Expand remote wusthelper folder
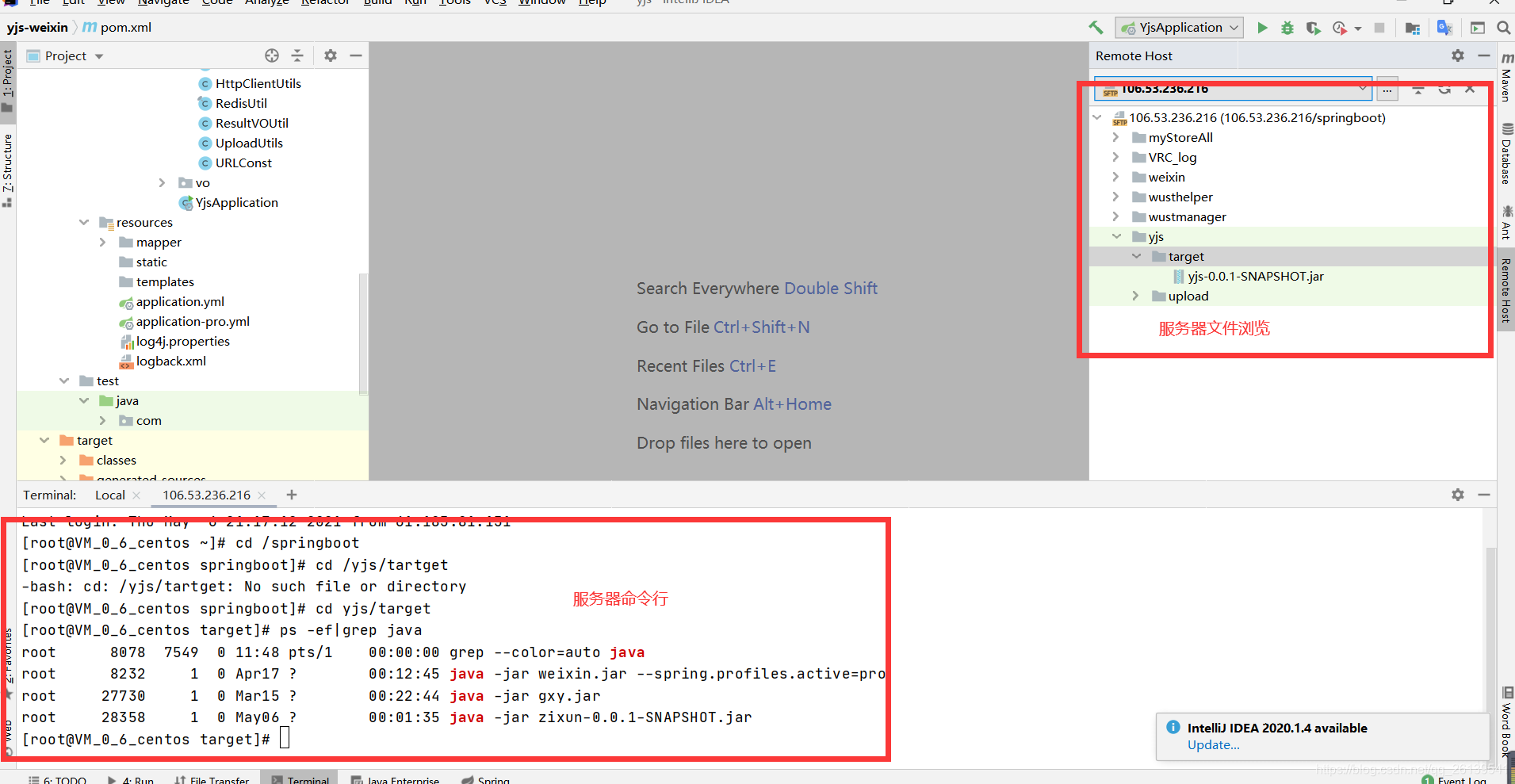 [1115, 197]
